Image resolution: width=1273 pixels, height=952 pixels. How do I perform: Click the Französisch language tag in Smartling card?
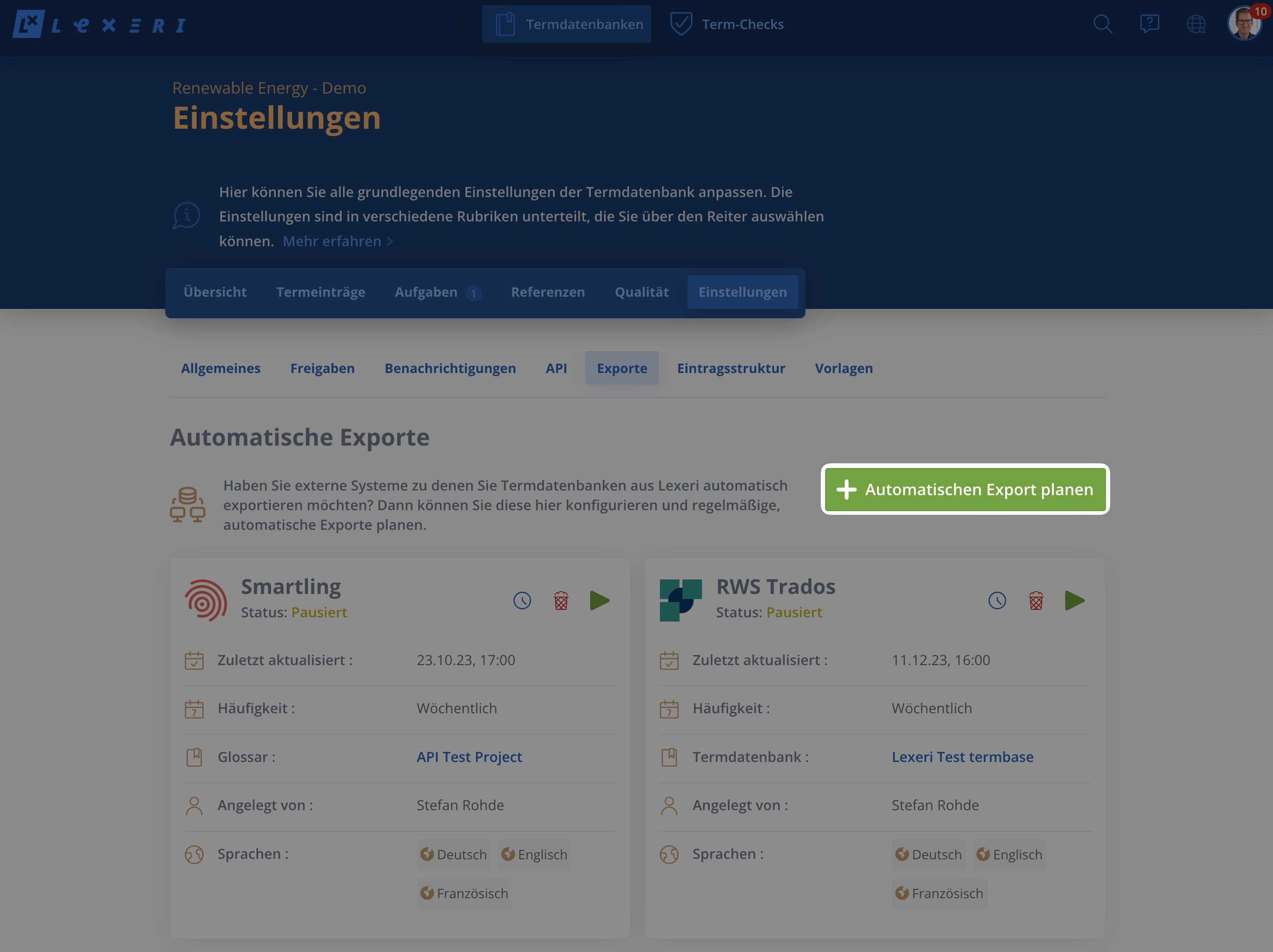464,893
